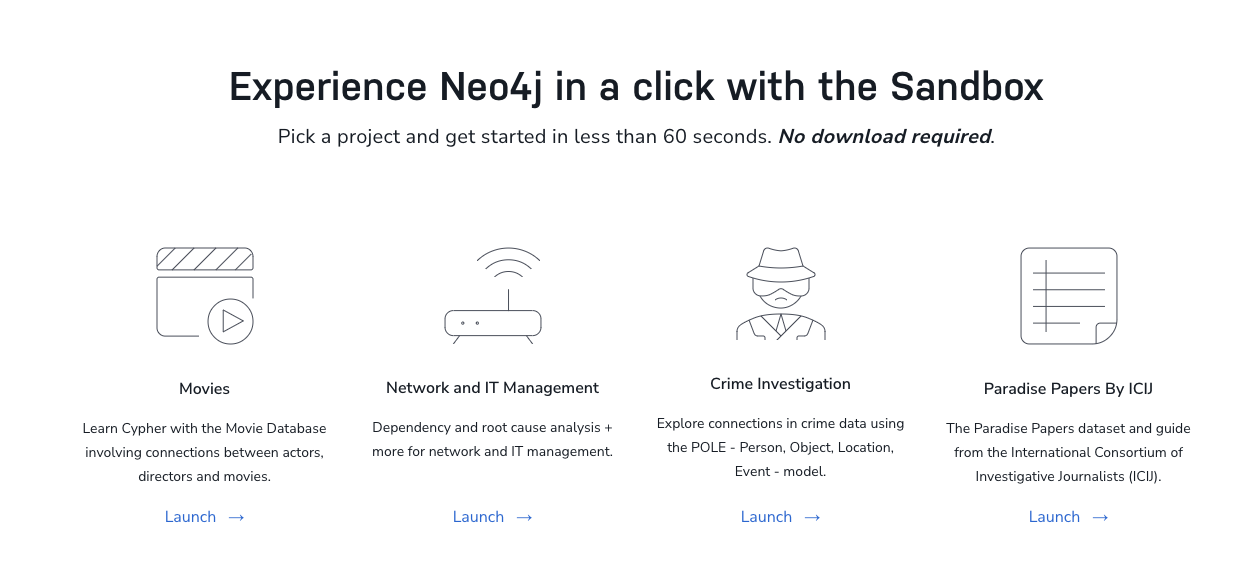Select the Crime Investigation title

[781, 384]
